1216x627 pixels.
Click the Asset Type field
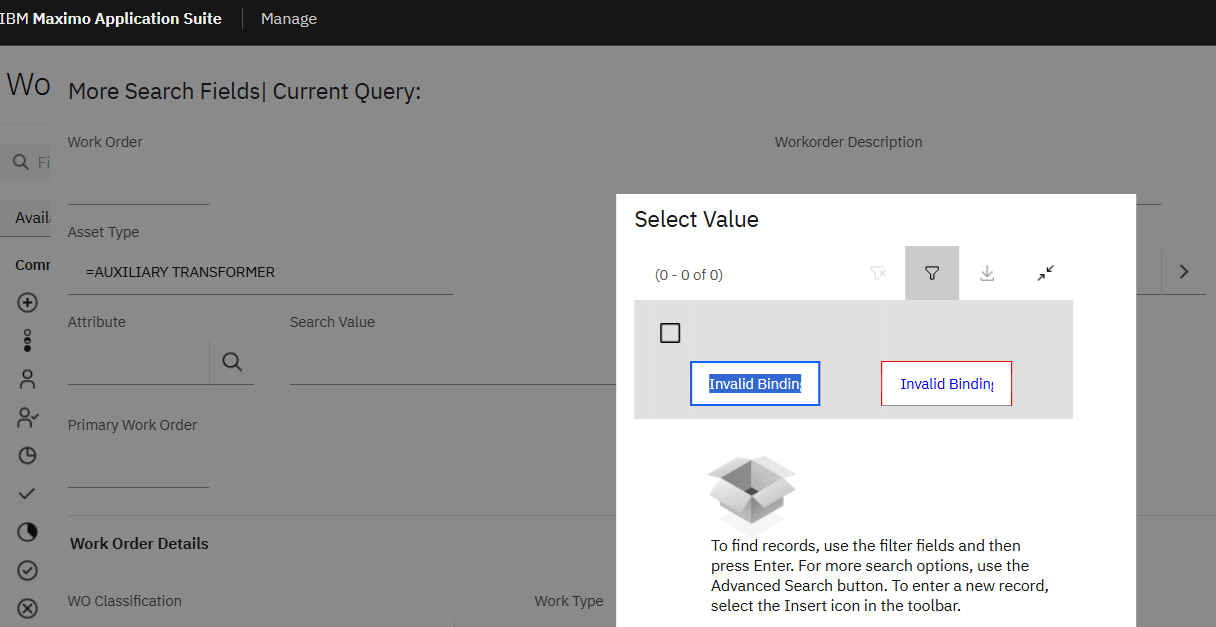click(260, 273)
